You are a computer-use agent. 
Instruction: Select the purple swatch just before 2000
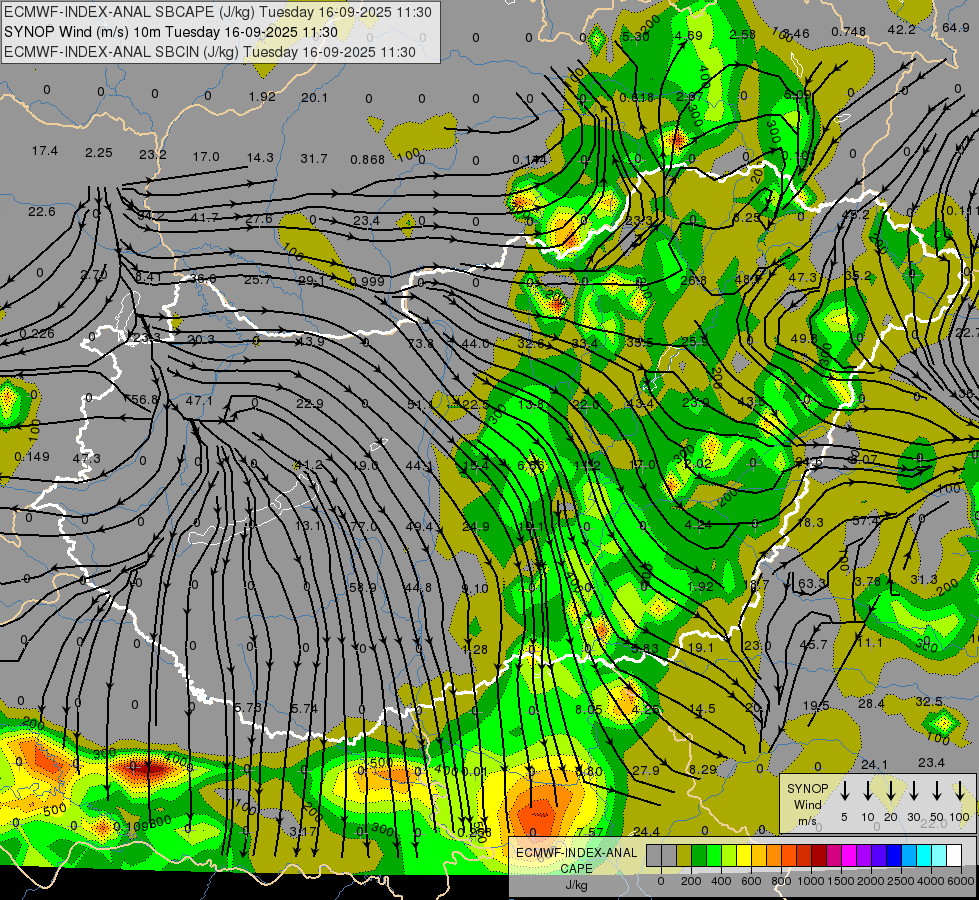(863, 856)
